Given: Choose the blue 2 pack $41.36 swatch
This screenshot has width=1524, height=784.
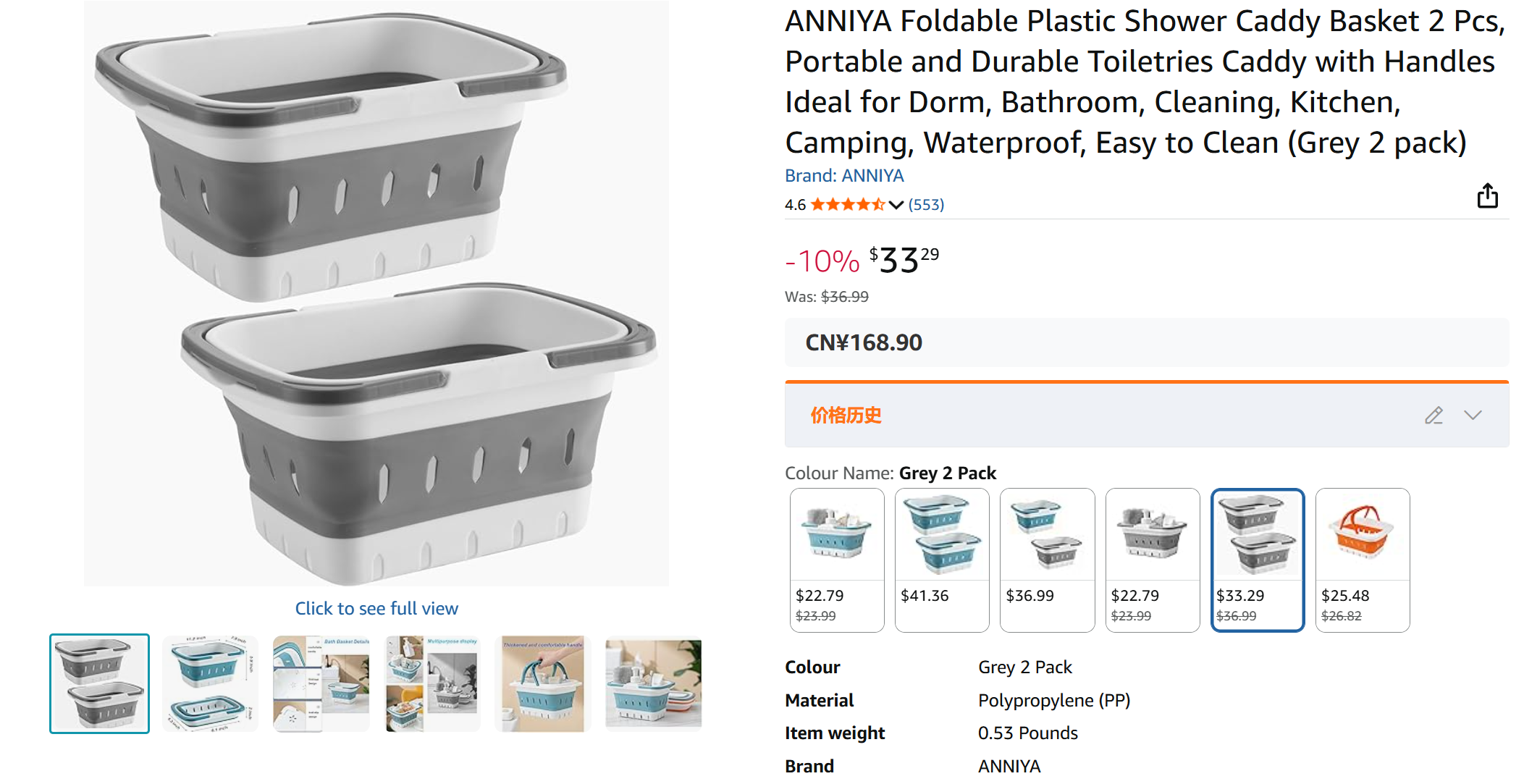Looking at the screenshot, I should point(942,560).
